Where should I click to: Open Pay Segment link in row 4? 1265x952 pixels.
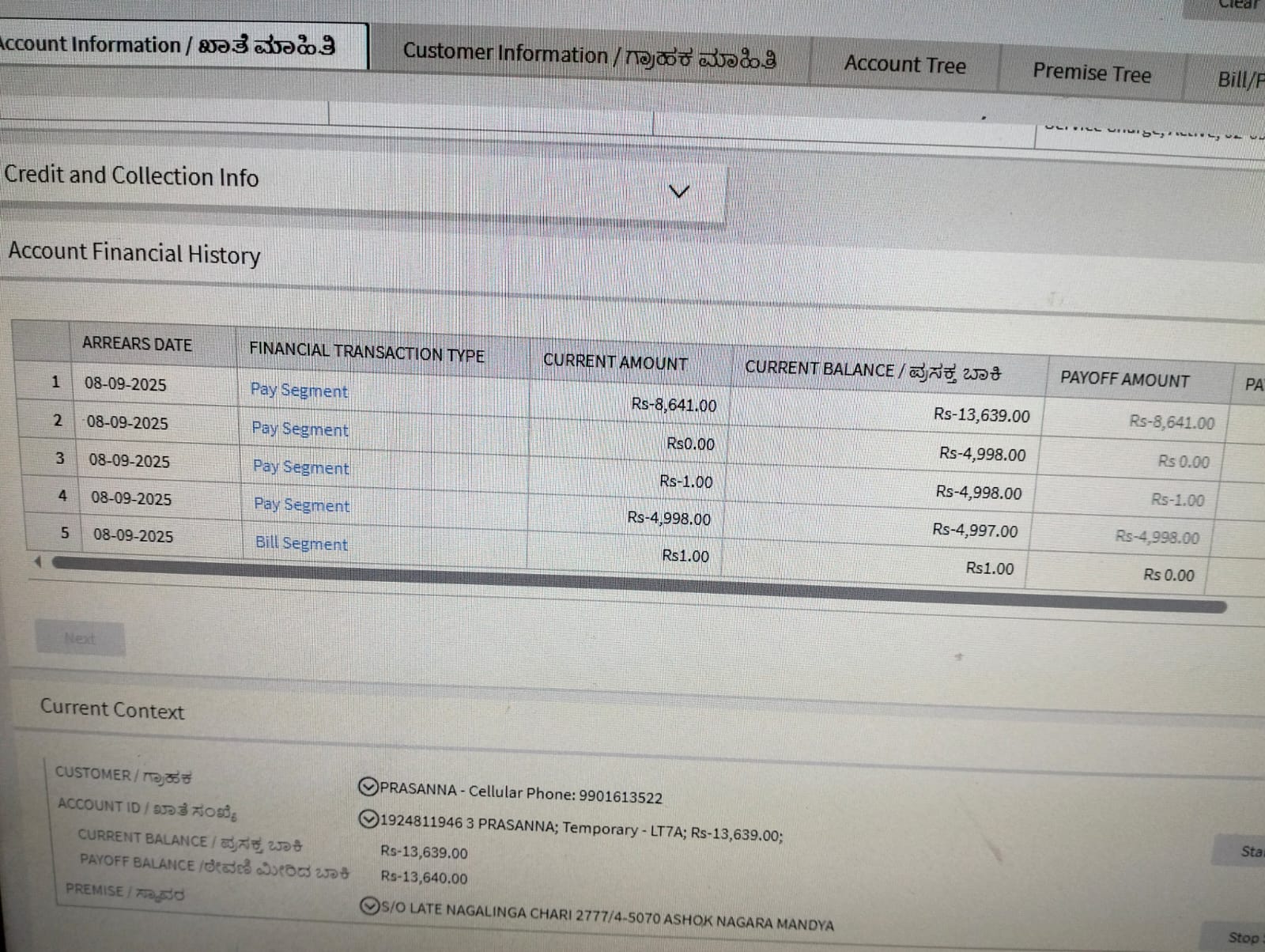pyautogui.click(x=301, y=504)
